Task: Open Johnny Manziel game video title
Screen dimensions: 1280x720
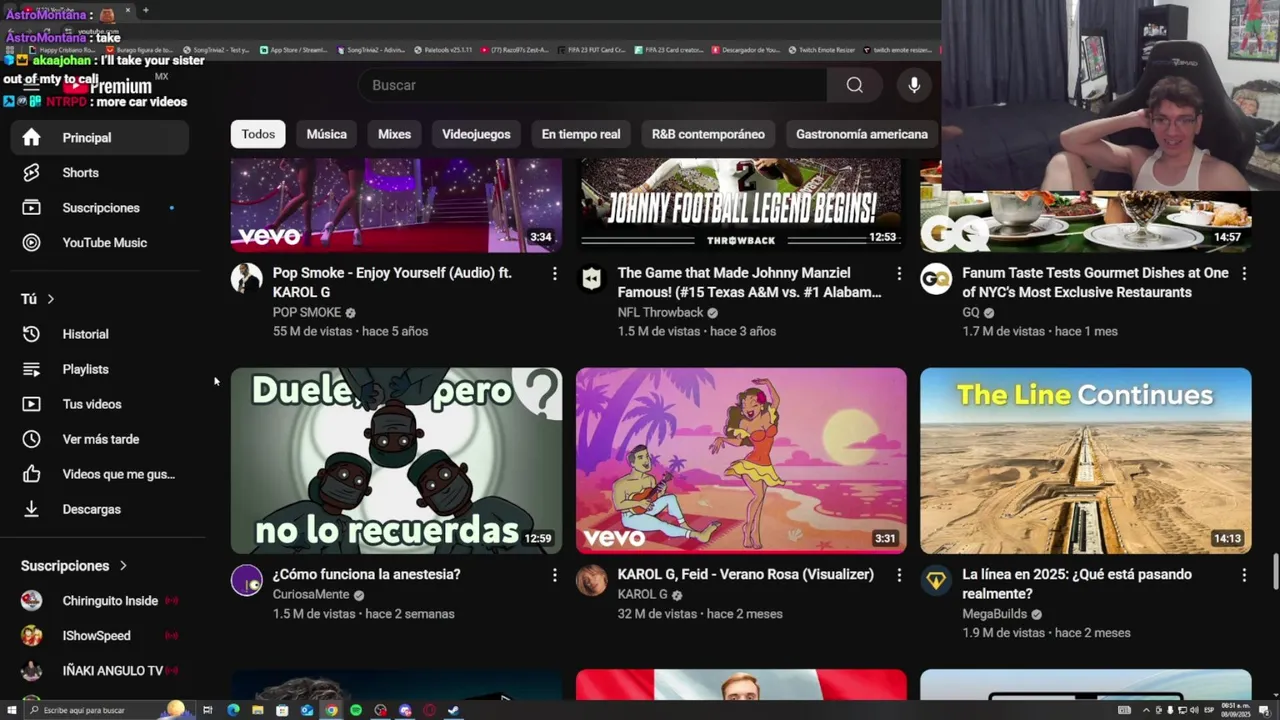Action: pyautogui.click(x=749, y=282)
